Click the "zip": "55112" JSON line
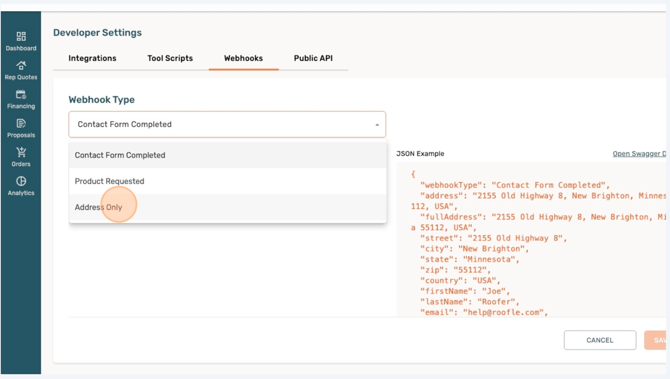670x379 pixels. click(455, 270)
